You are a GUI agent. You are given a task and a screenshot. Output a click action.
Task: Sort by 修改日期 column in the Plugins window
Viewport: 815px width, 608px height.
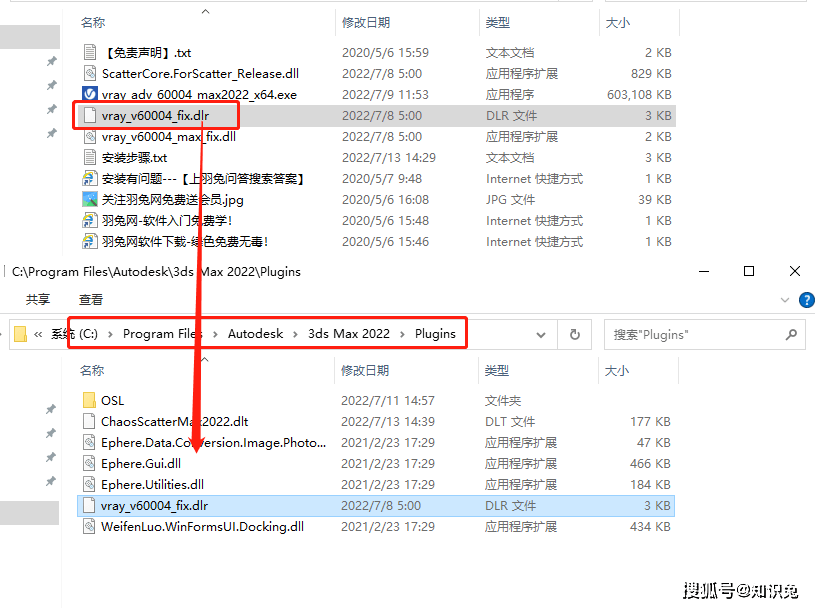coord(365,371)
